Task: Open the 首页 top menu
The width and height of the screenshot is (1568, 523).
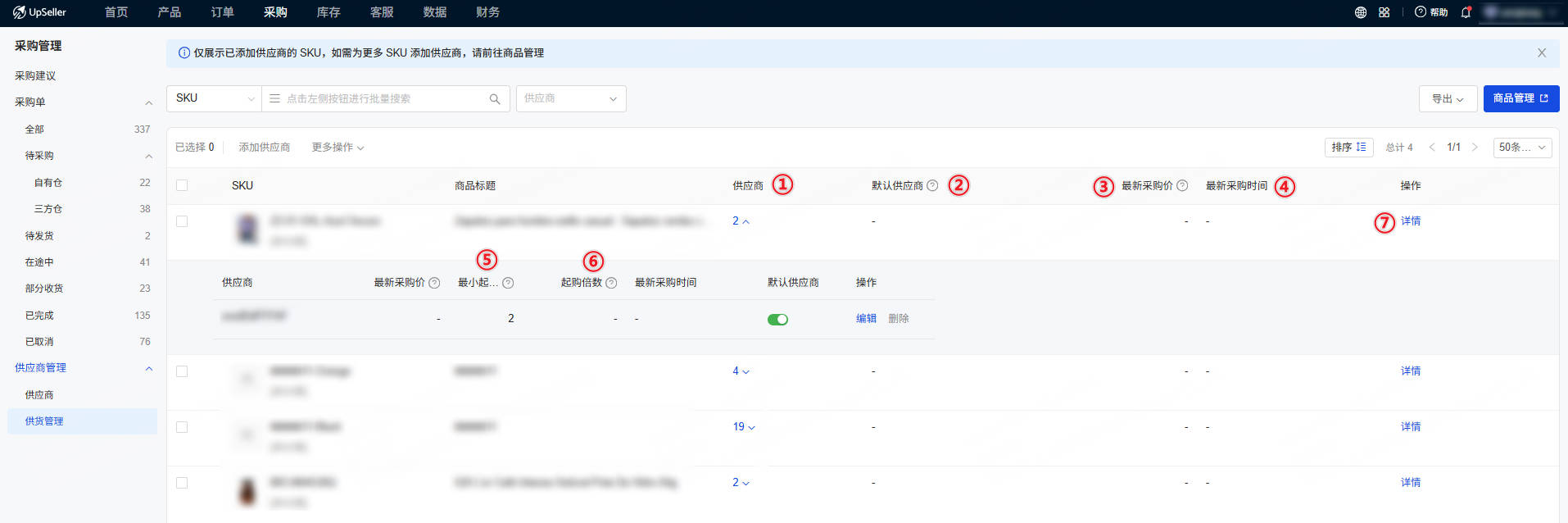Action: 116,12
